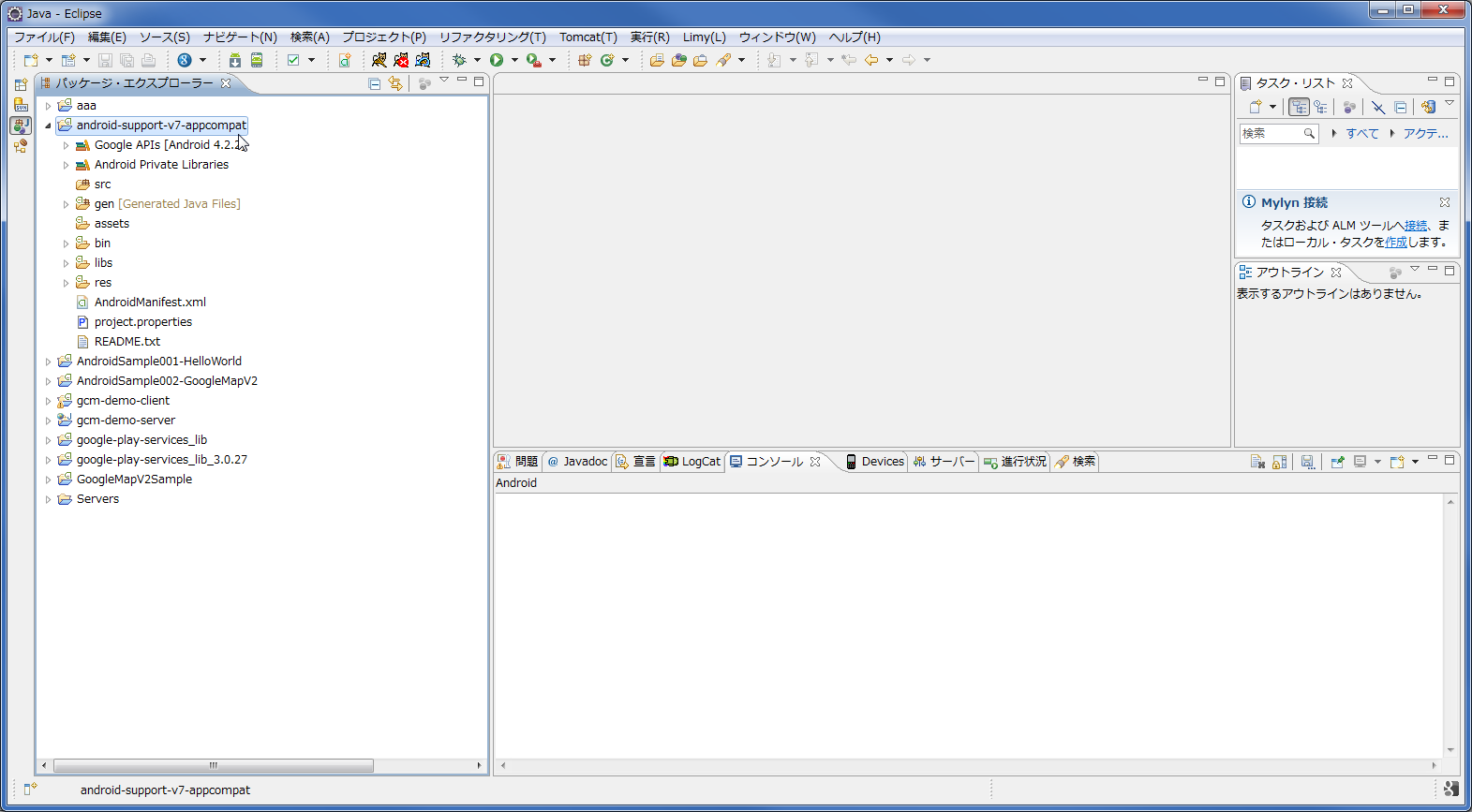This screenshot has height=812, width=1472.
Task: Click the New Android XML file icon
Action: pos(345,60)
